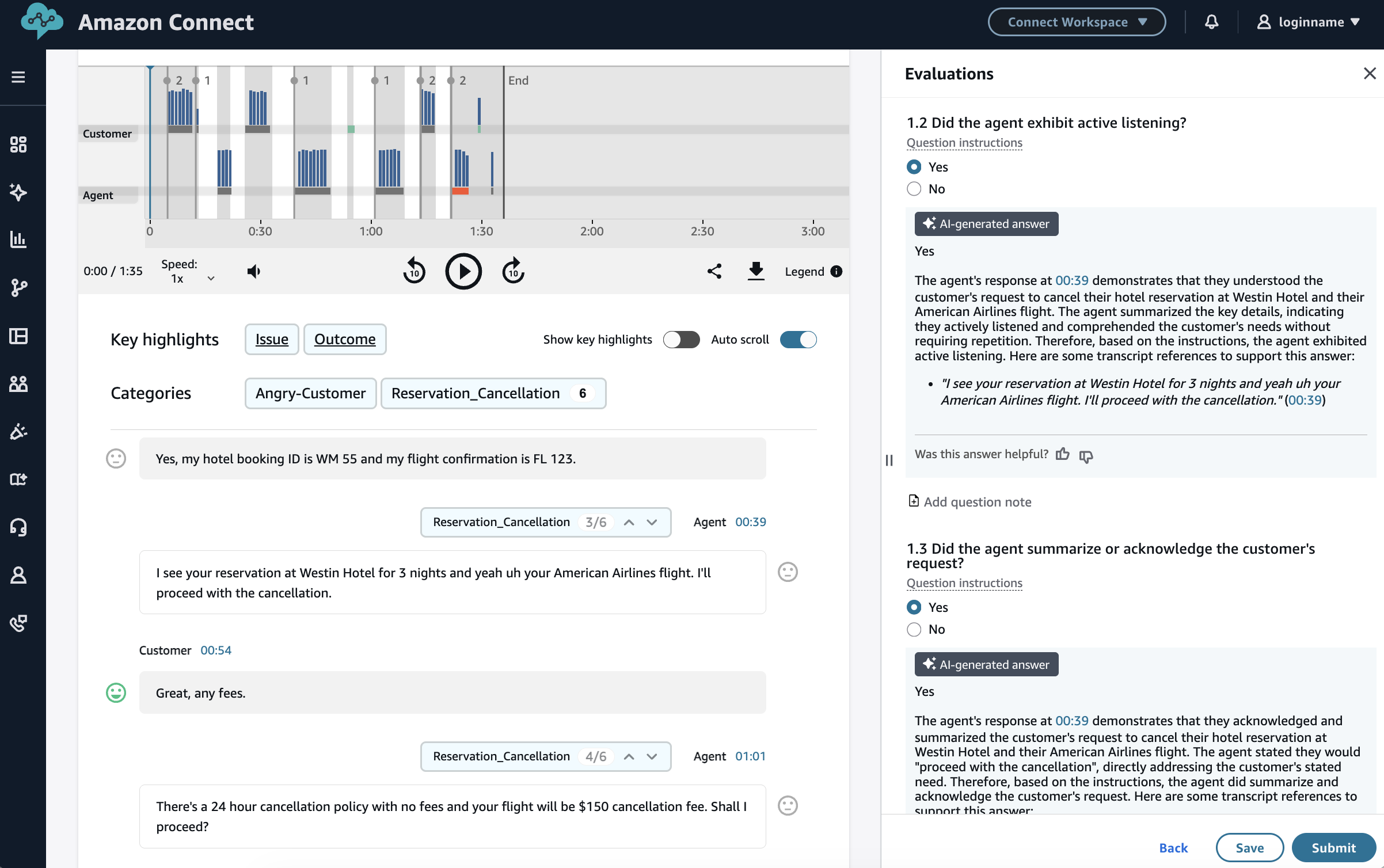Click the play button on recording
The width and height of the screenshot is (1384, 868).
coord(463,271)
